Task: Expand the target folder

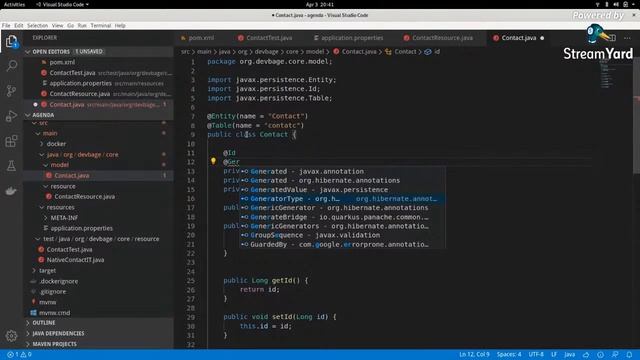Action: 34,271
